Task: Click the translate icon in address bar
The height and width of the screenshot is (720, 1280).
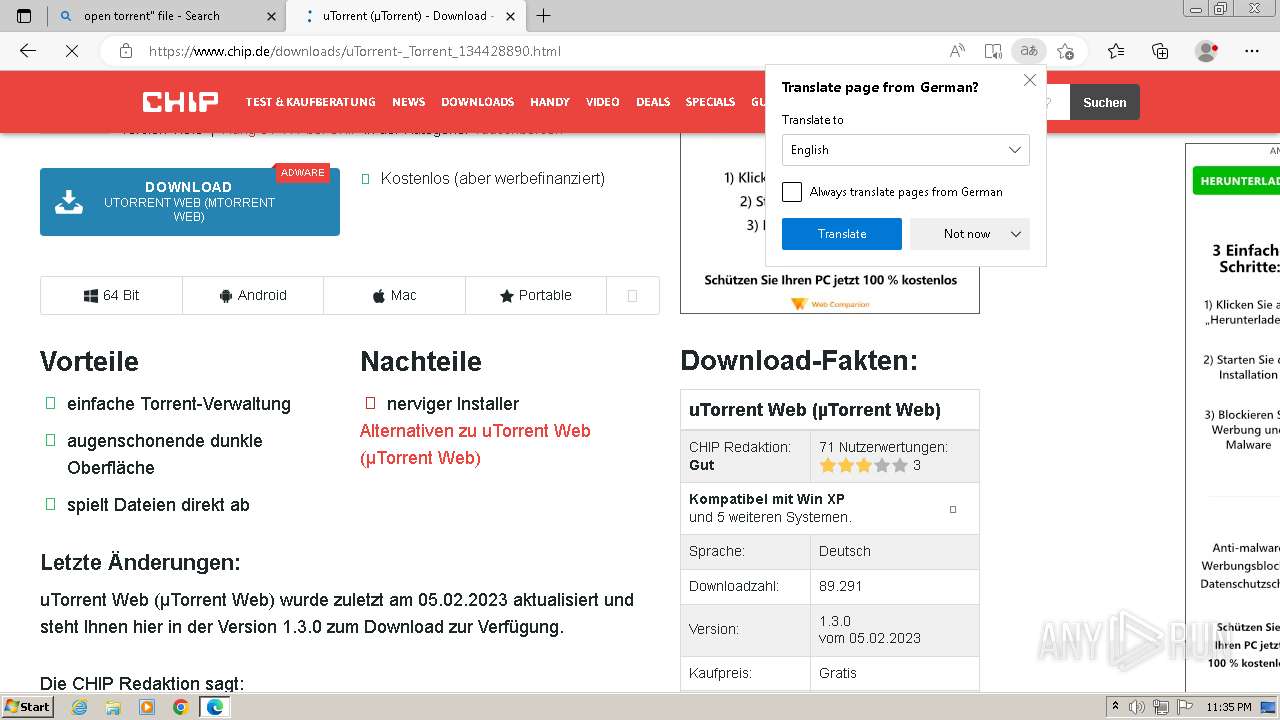Action: (1028, 51)
